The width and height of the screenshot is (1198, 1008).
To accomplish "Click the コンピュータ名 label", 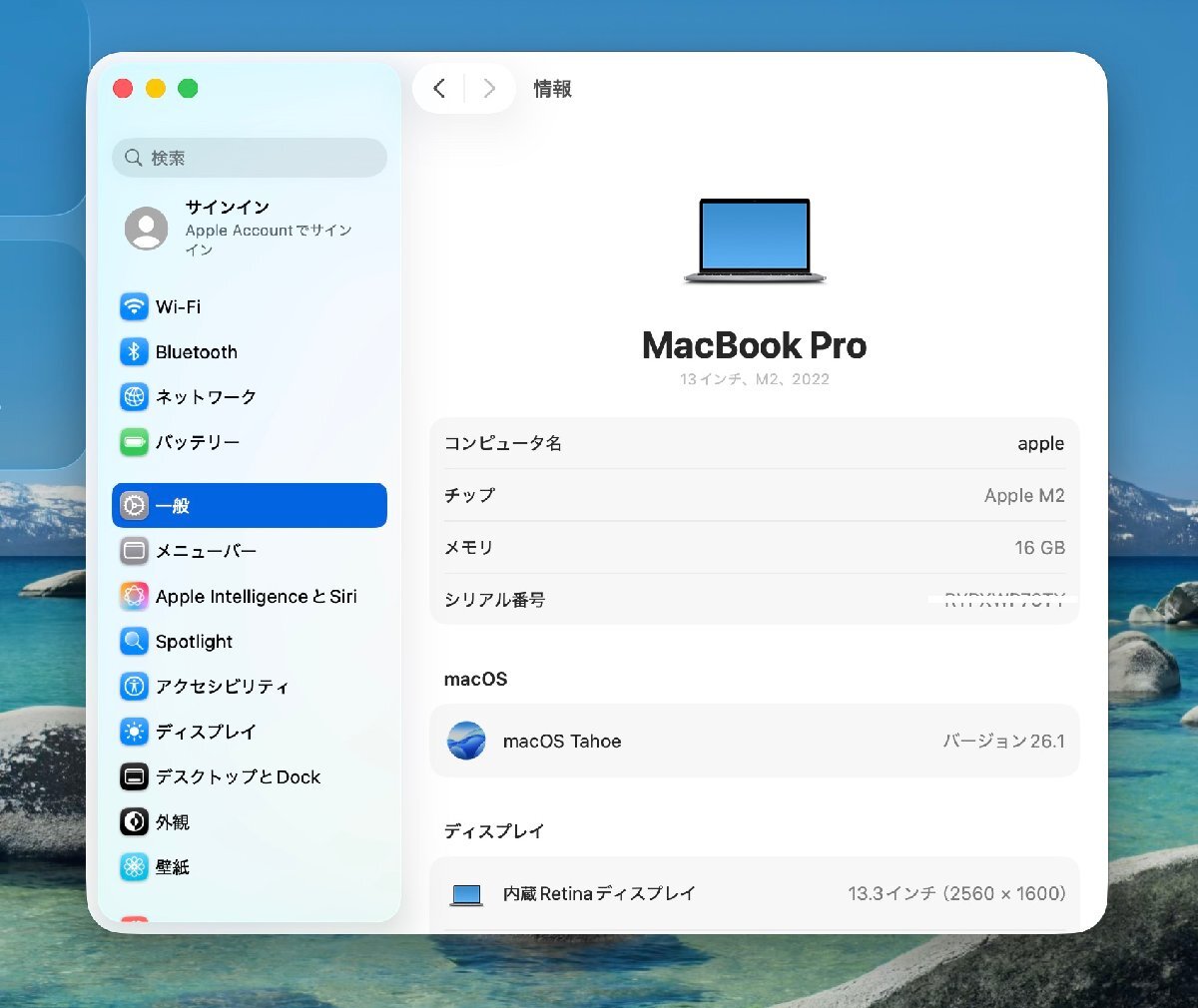I will [x=503, y=443].
